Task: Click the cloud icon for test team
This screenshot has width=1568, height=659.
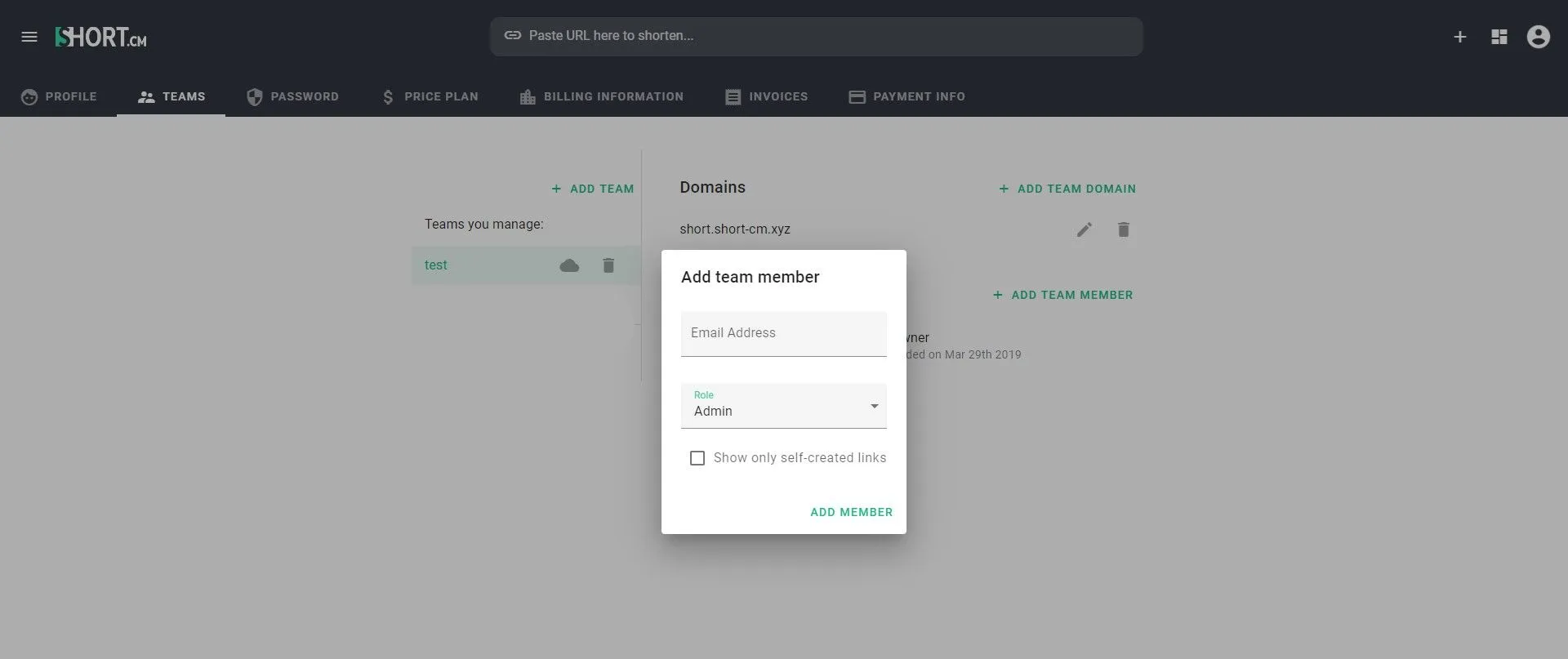Action: coord(569,265)
